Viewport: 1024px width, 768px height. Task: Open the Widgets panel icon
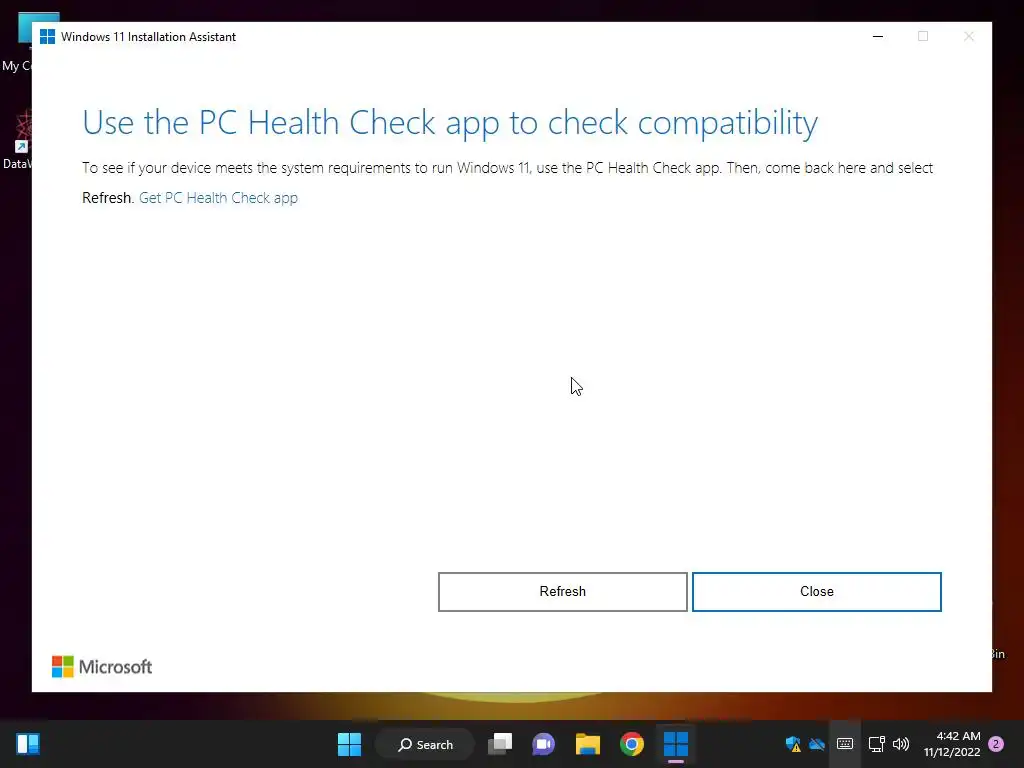tap(28, 744)
